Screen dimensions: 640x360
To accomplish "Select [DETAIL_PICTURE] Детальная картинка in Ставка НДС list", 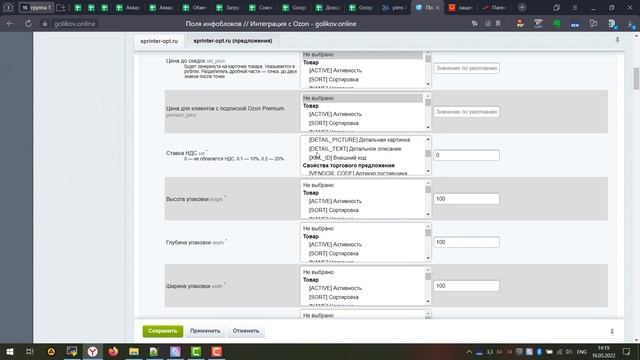I will click(362, 140).
